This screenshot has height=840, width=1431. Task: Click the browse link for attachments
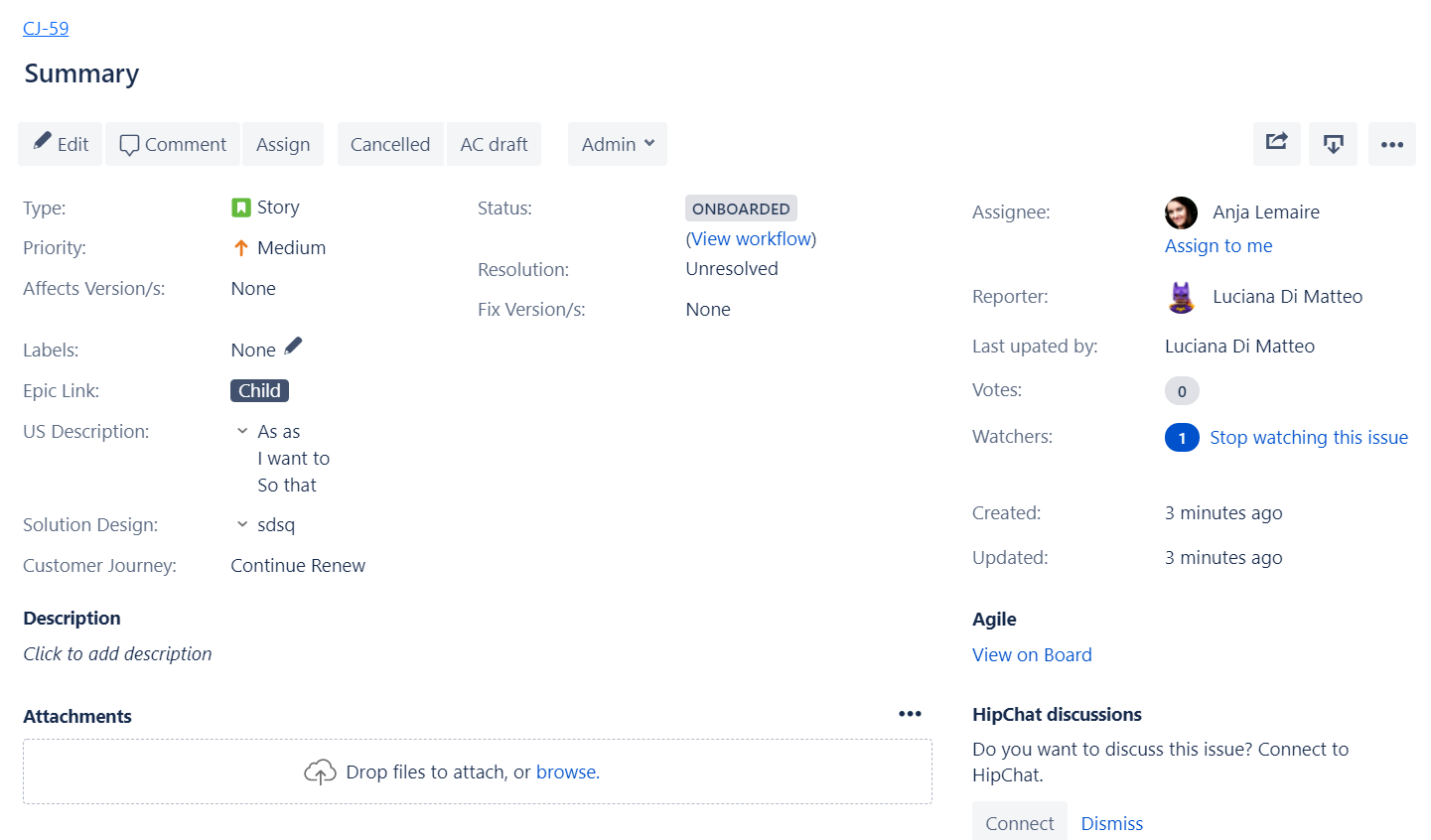point(567,772)
